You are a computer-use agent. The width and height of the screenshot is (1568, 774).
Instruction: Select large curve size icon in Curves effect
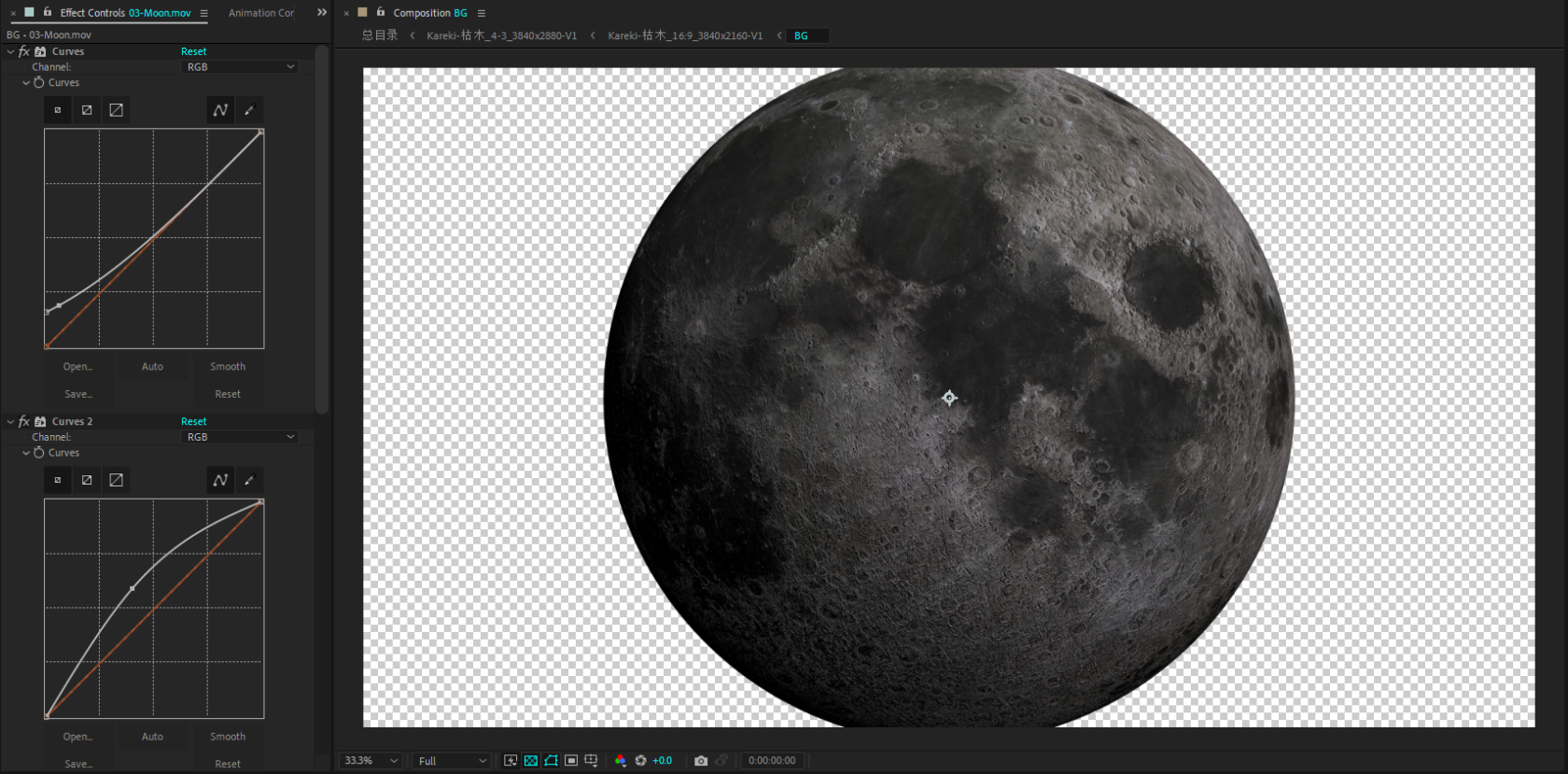pyautogui.click(x=116, y=110)
